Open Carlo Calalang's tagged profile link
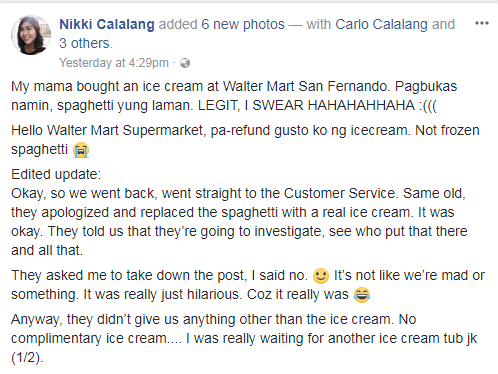 (x=381, y=24)
